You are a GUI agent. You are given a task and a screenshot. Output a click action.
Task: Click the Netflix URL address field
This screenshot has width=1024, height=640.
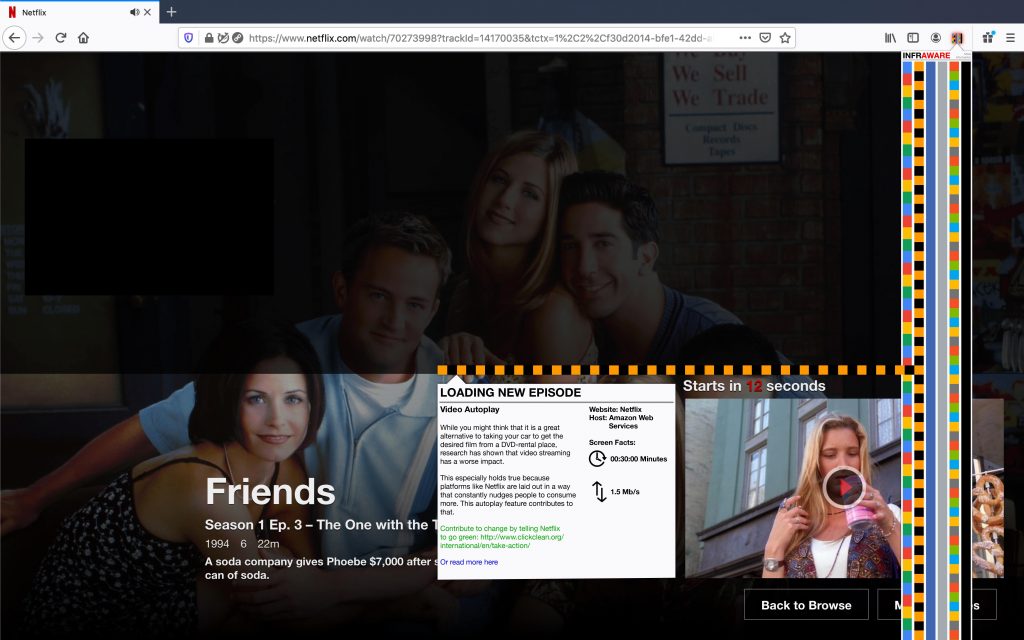click(480, 38)
